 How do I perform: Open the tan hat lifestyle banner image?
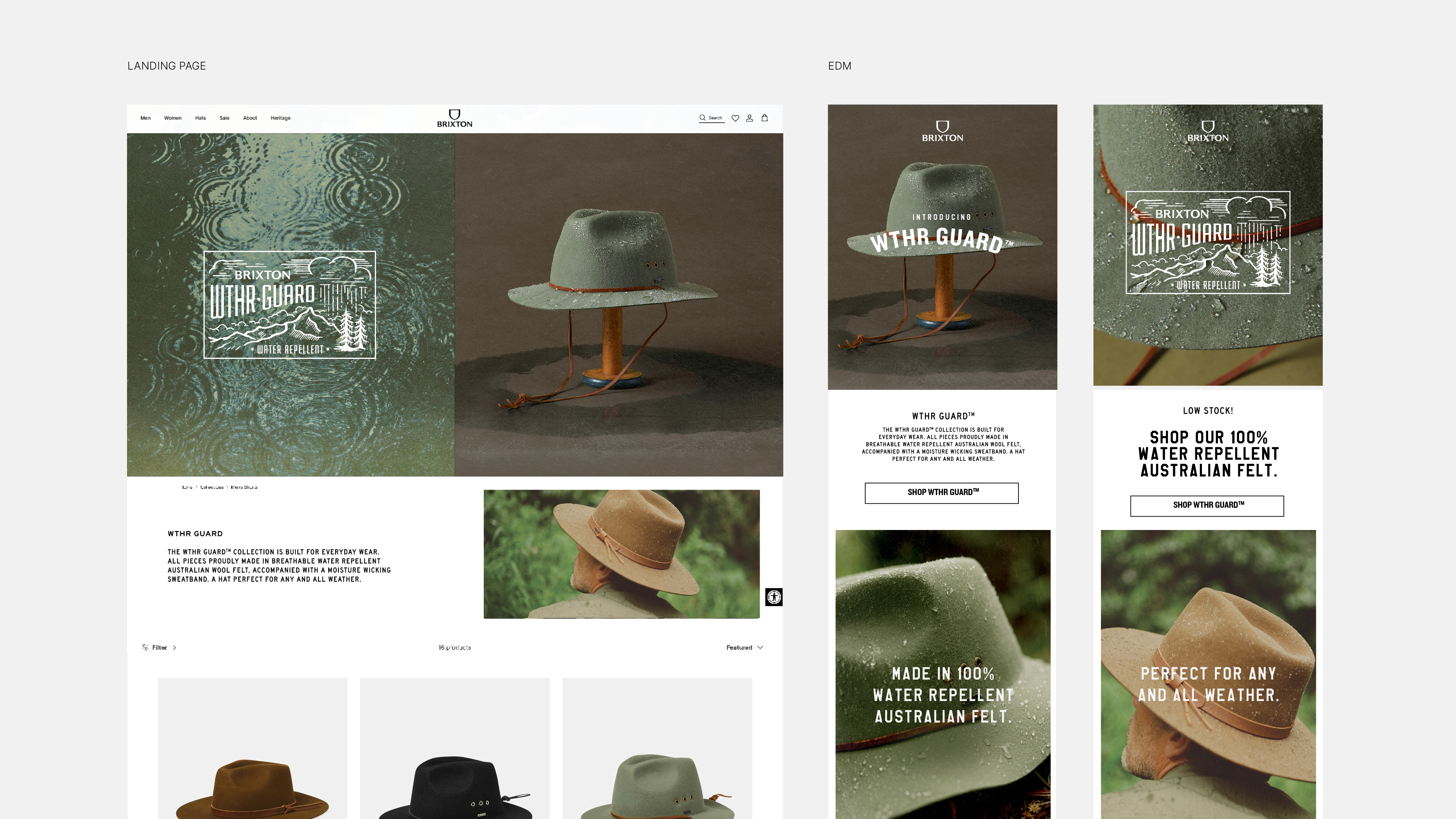tap(622, 554)
